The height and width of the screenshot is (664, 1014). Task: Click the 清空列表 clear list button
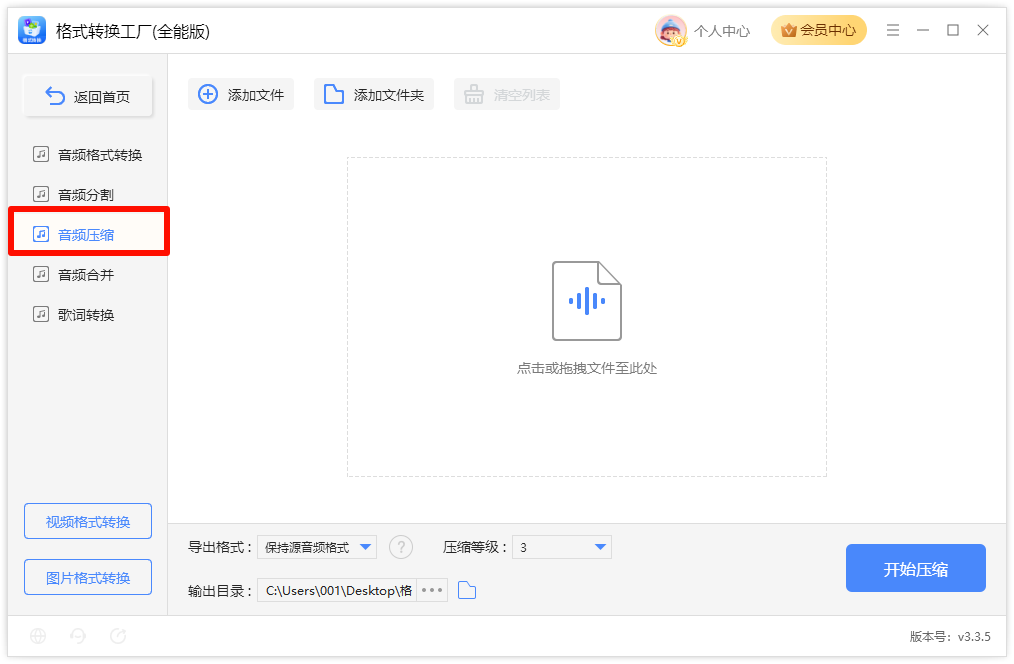[506, 94]
